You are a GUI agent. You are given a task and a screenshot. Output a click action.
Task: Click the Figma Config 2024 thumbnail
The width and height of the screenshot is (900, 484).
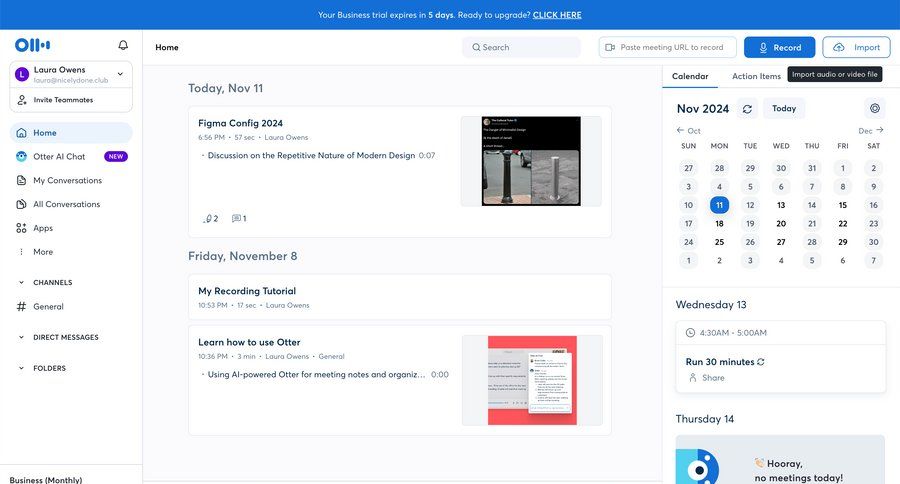[x=531, y=161]
